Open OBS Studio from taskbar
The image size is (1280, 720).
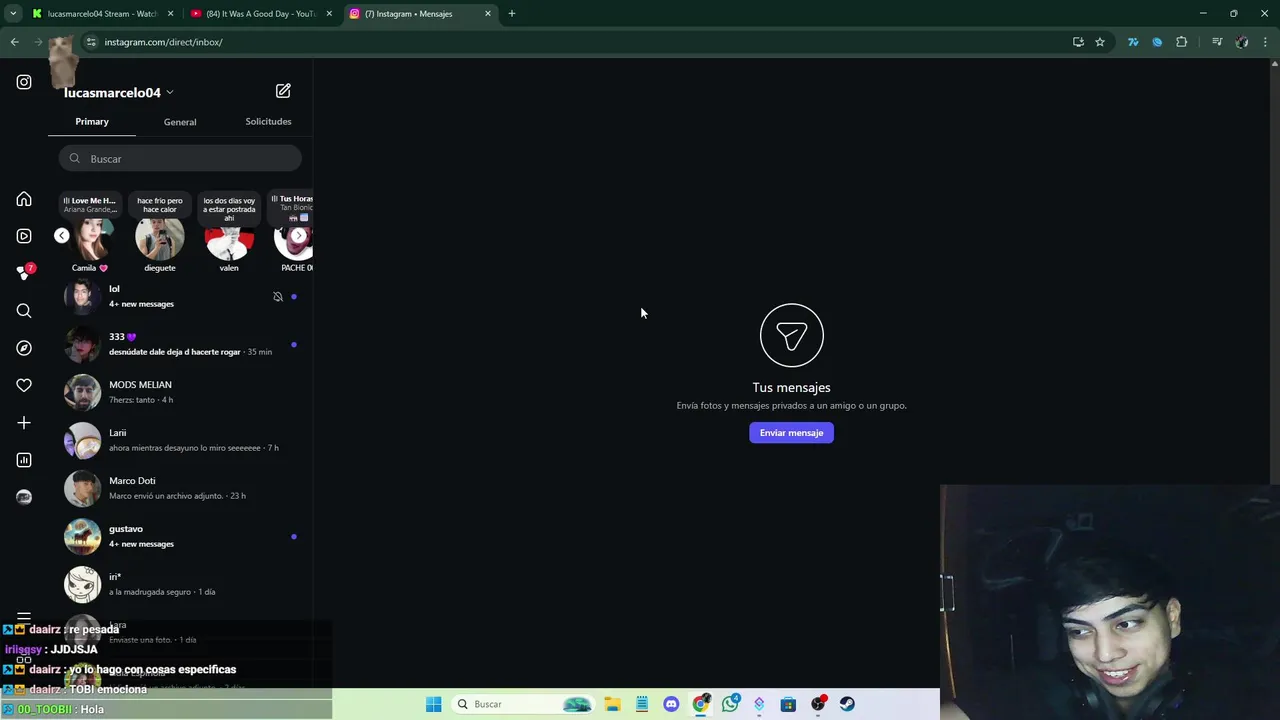point(818,704)
